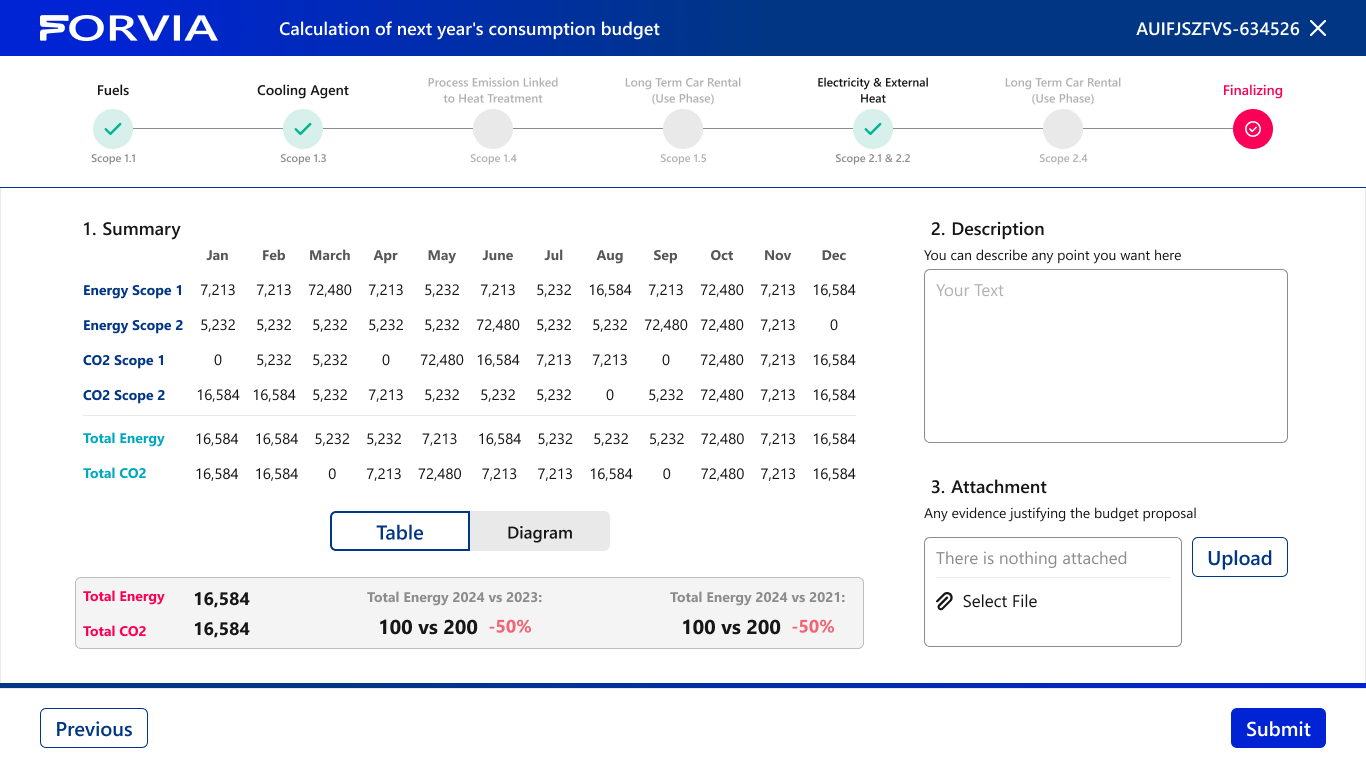This screenshot has height=768, width=1366.
Task: Click the Select File link
Action: 1000,601
